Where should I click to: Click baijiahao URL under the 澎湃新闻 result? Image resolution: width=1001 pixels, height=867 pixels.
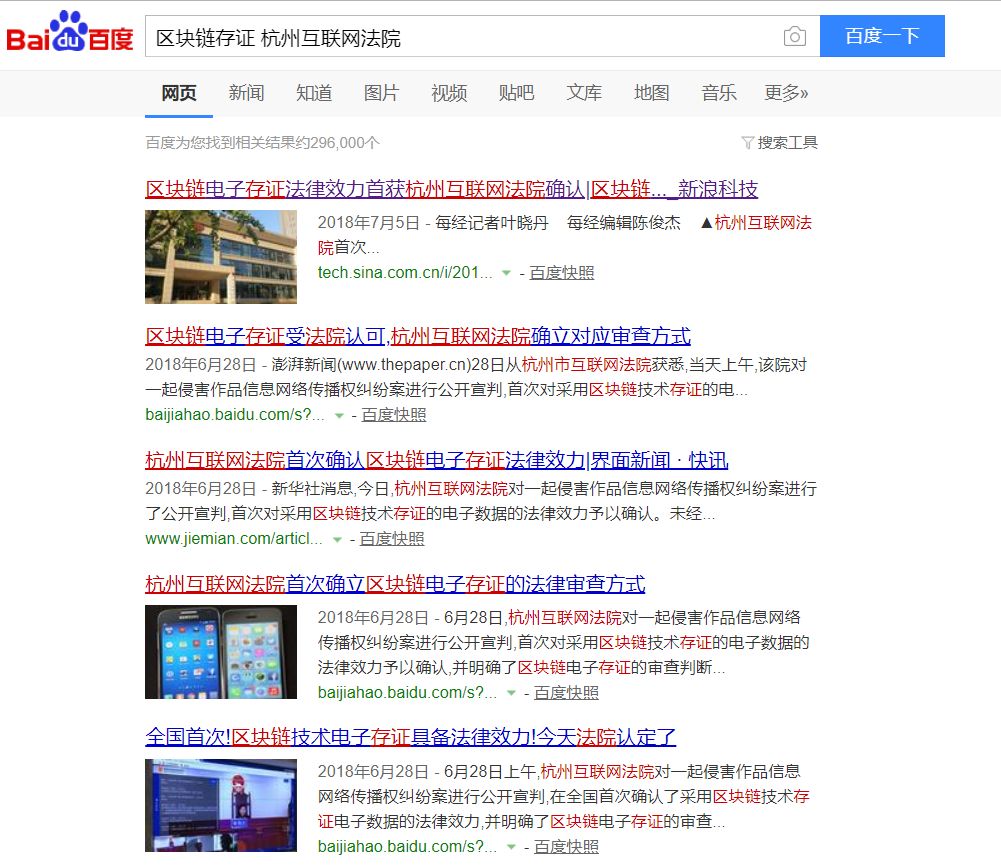(x=235, y=415)
